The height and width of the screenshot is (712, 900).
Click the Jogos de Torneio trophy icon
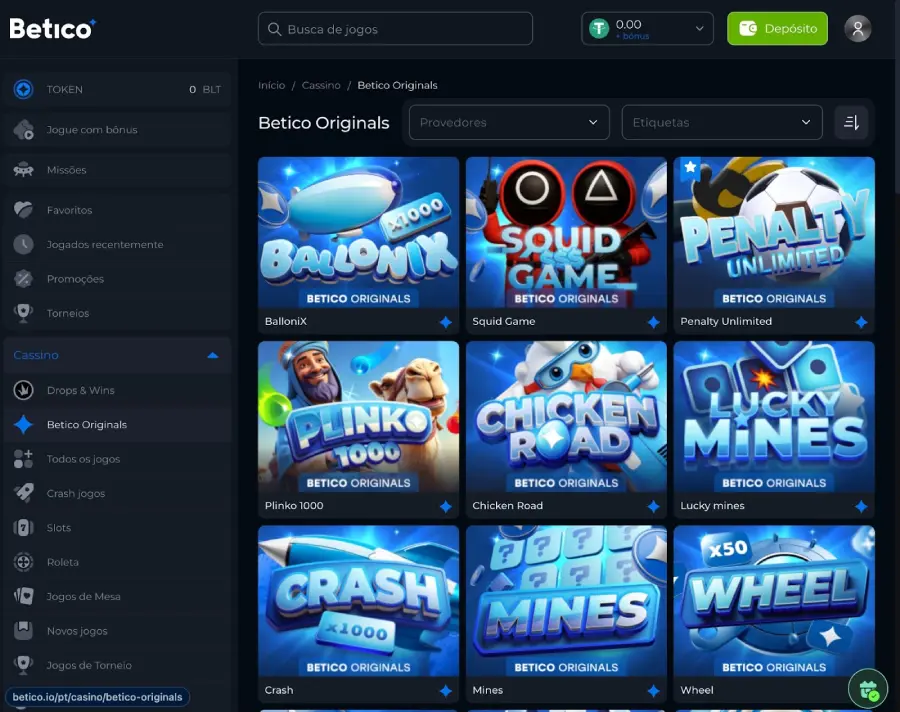point(24,665)
